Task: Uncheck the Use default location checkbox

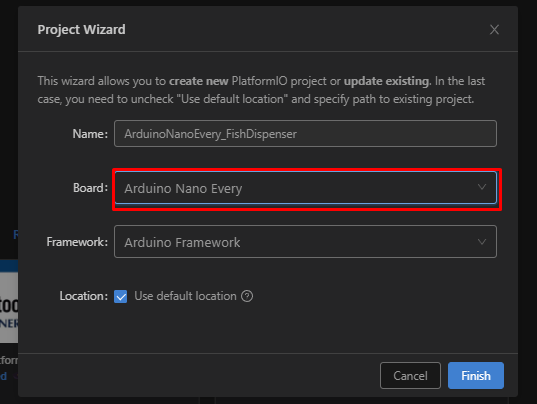Action: [x=121, y=296]
